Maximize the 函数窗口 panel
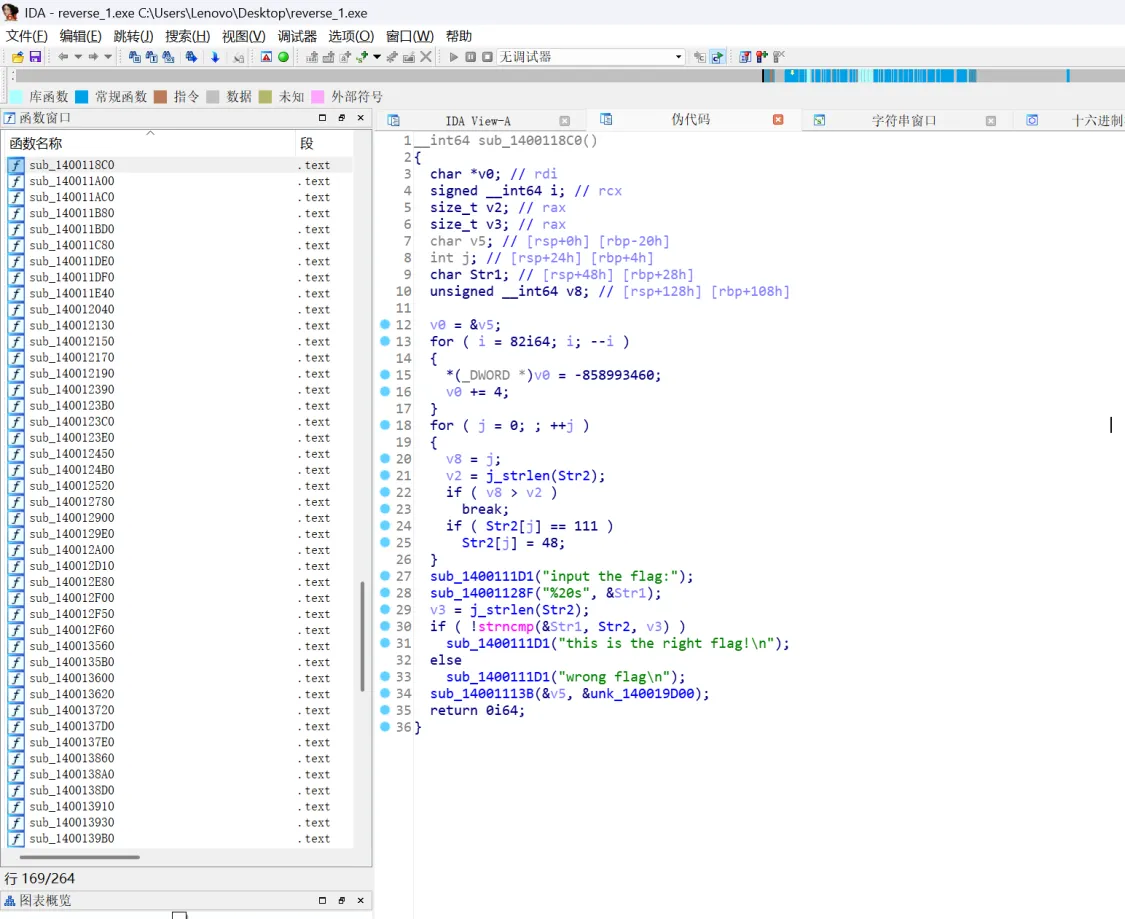The image size is (1125, 919). [322, 118]
